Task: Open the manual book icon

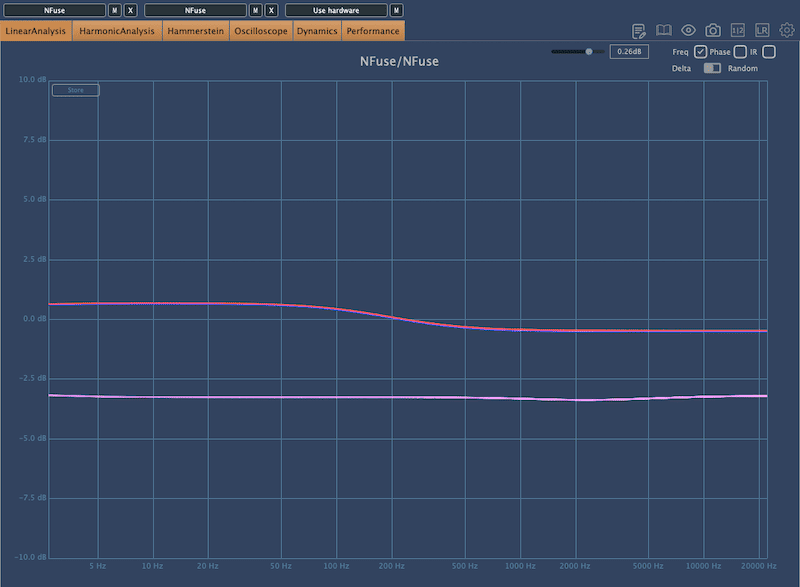Action: click(x=663, y=31)
